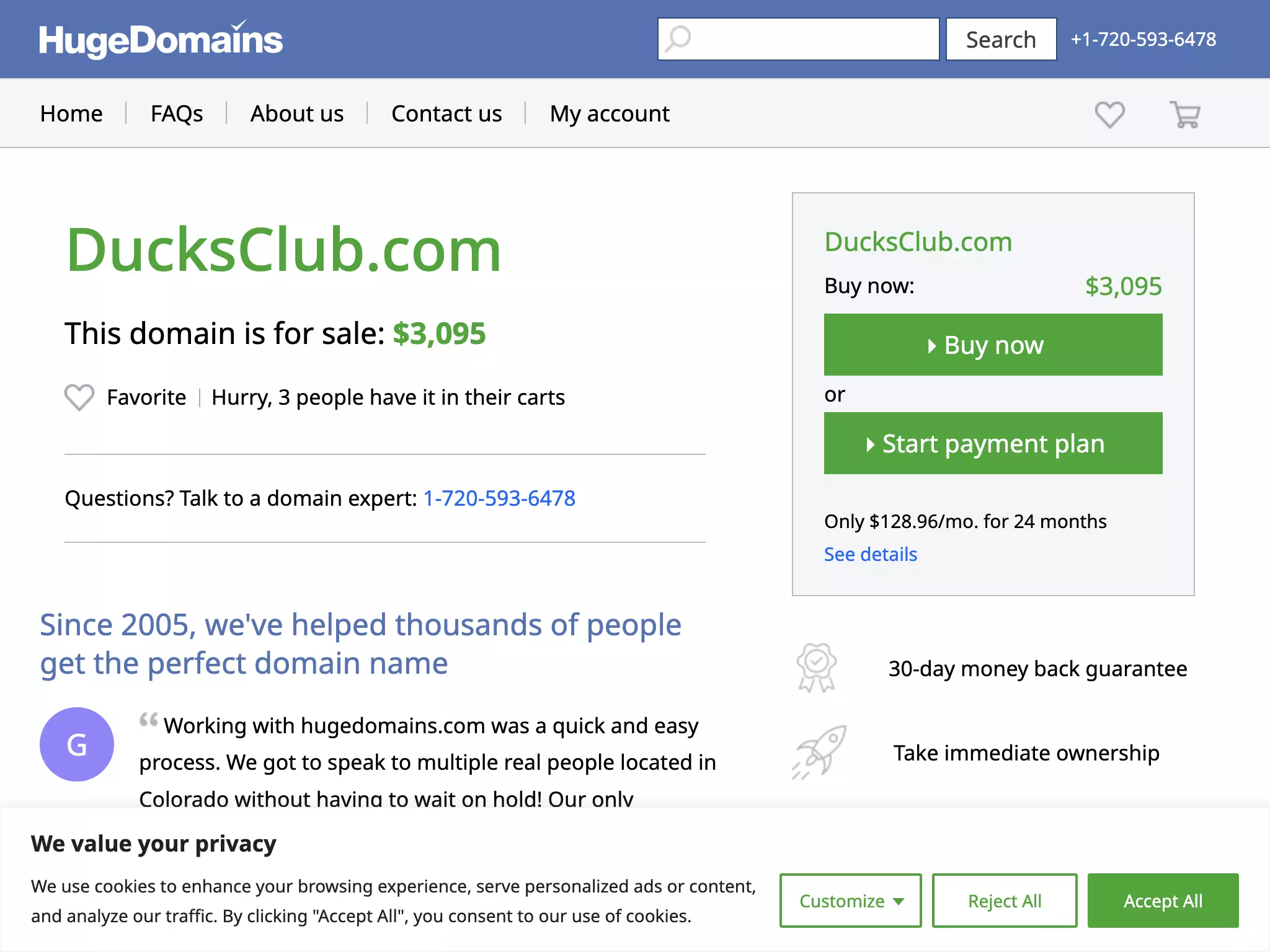Viewport: 1270px width, 952px height.
Task: Go to the FAQs page
Action: pyautogui.click(x=177, y=113)
